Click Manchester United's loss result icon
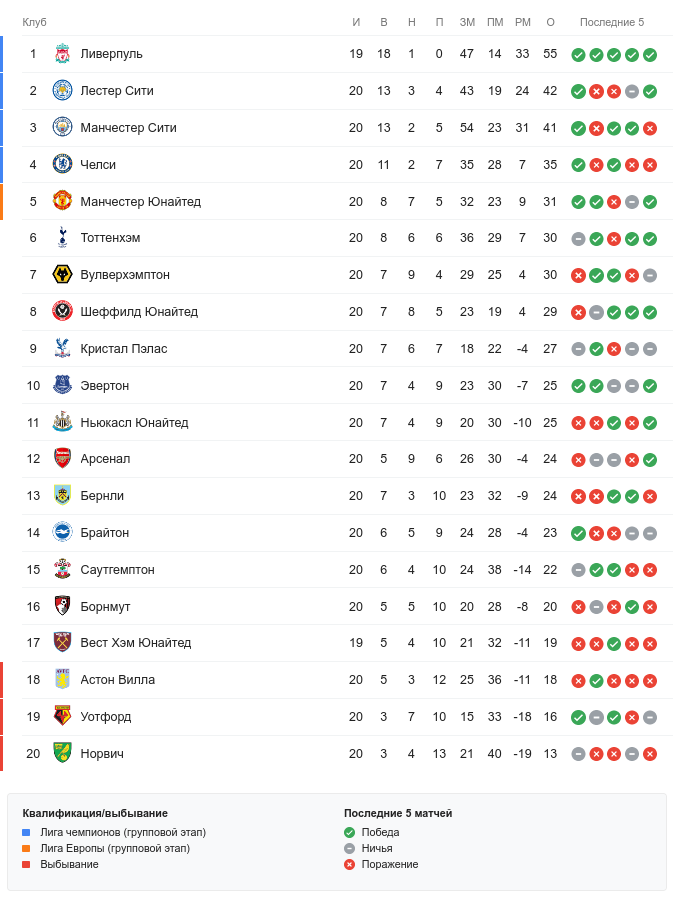This screenshot has height=897, width=673. point(614,202)
